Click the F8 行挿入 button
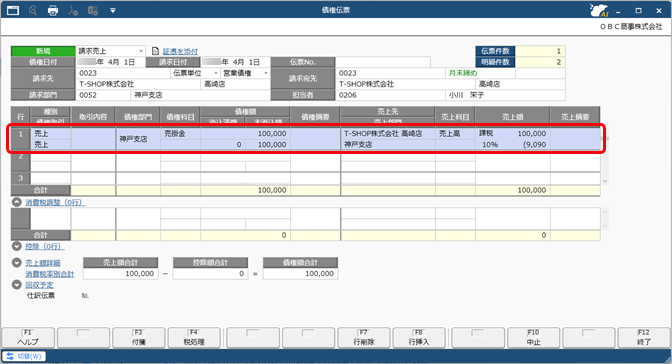This screenshot has height=364, width=672. pyautogui.click(x=419, y=337)
